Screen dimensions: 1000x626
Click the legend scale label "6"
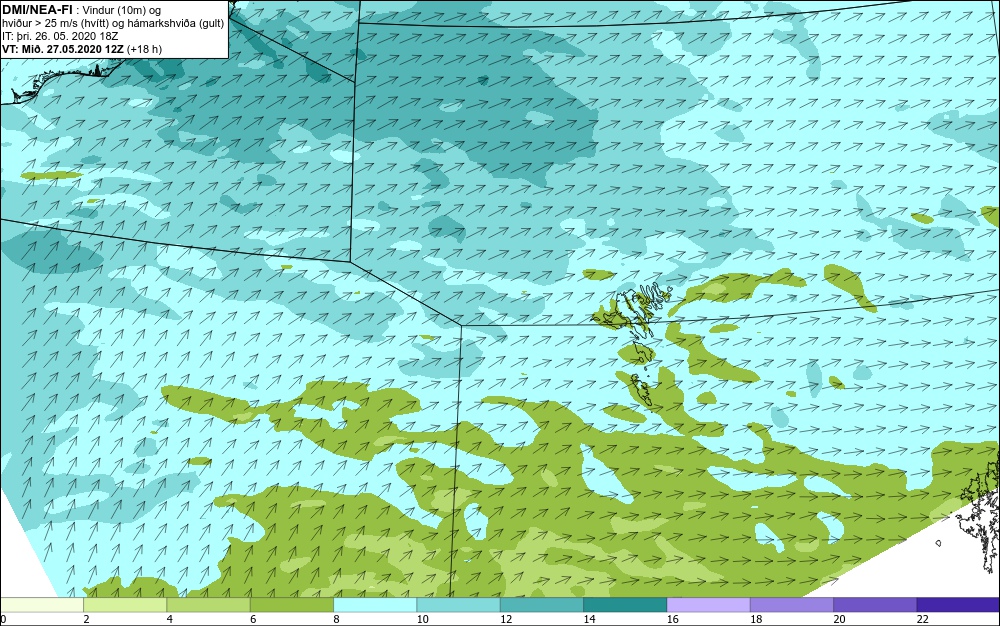click(x=253, y=619)
